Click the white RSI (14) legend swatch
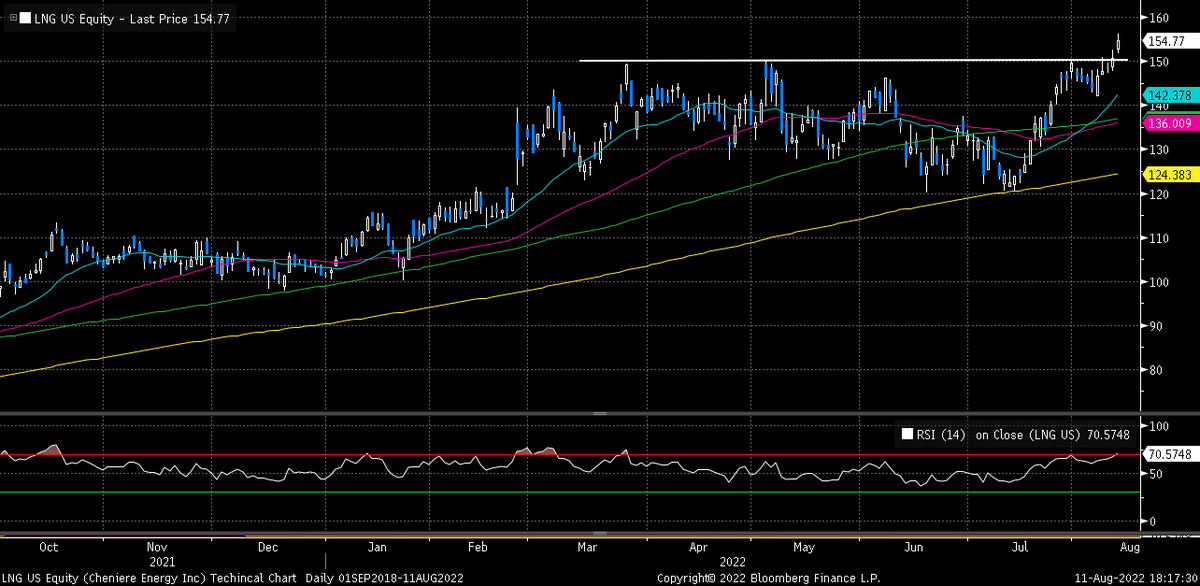This screenshot has height=586, width=1200. [x=907, y=435]
